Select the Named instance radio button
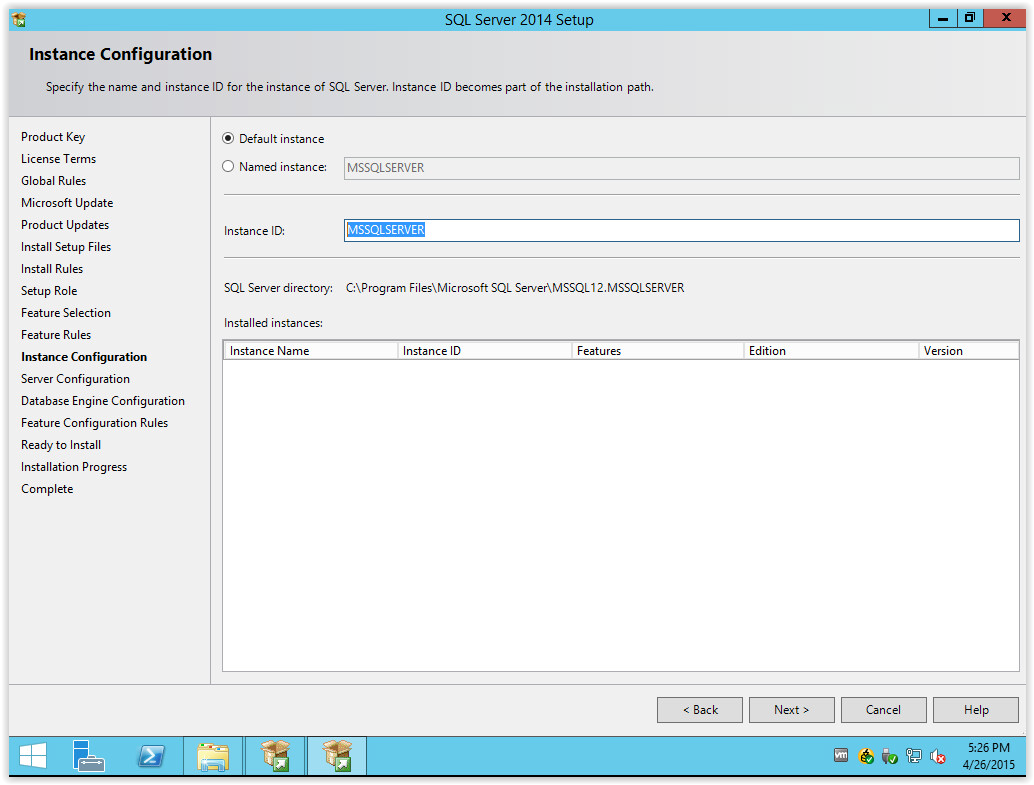The image size is (1034, 785). click(228, 167)
